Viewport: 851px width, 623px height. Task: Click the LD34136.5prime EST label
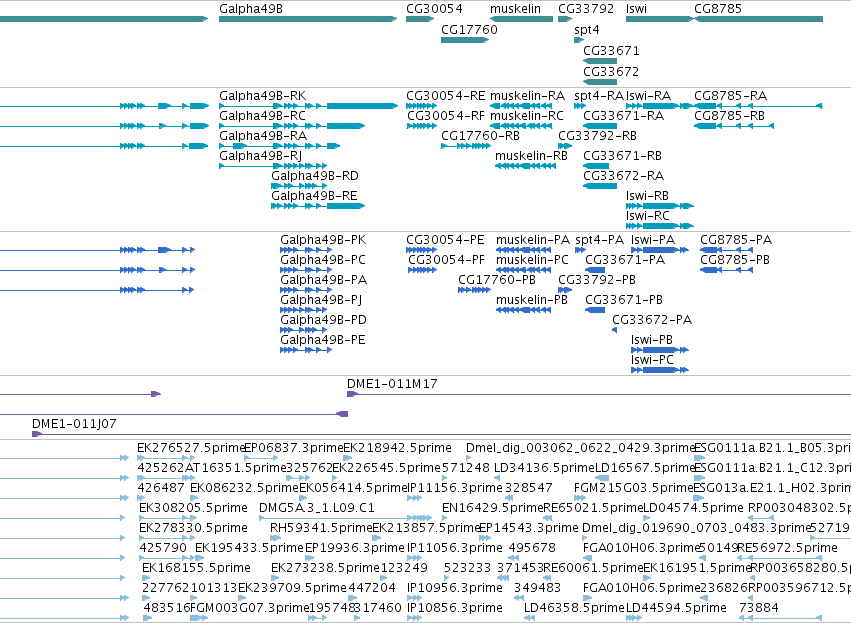pyautogui.click(x=544, y=468)
